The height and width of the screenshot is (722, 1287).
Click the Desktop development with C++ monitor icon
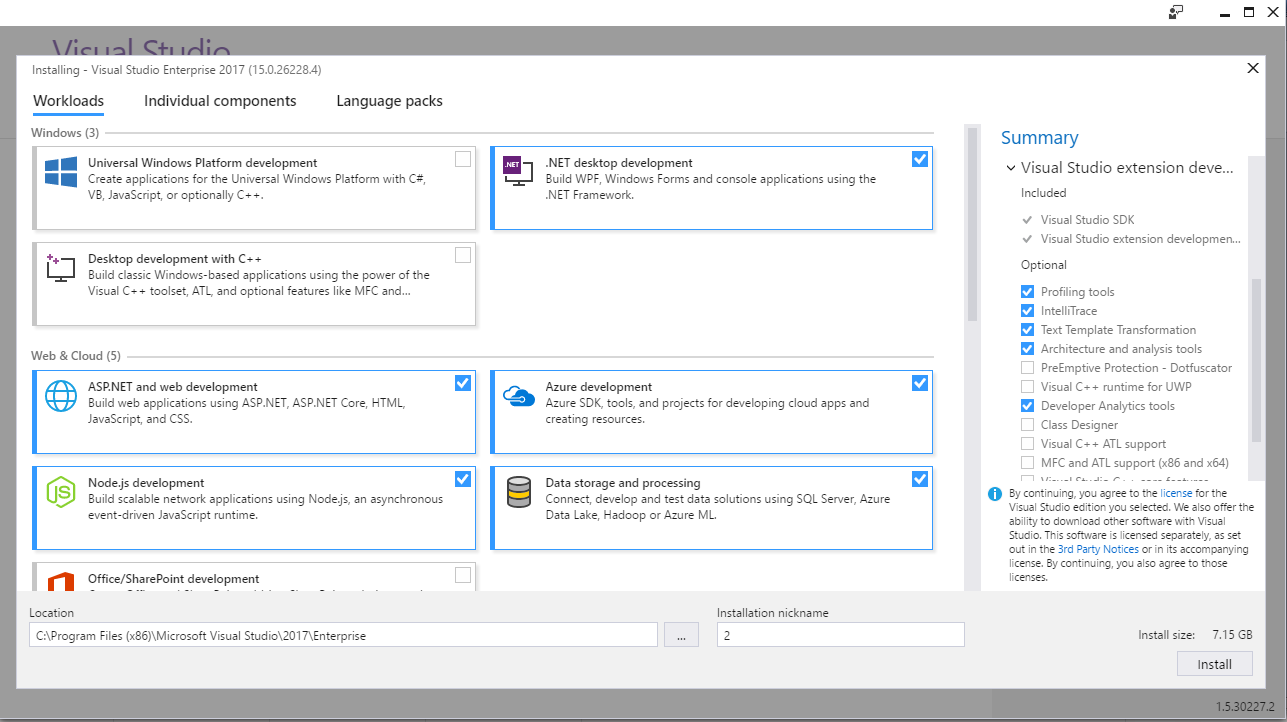pos(61,267)
